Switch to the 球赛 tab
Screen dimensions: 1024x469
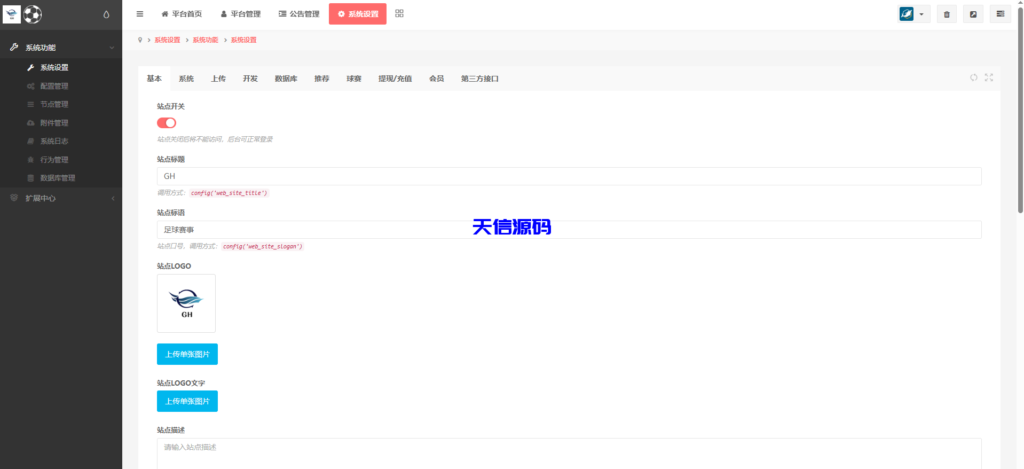[354, 78]
